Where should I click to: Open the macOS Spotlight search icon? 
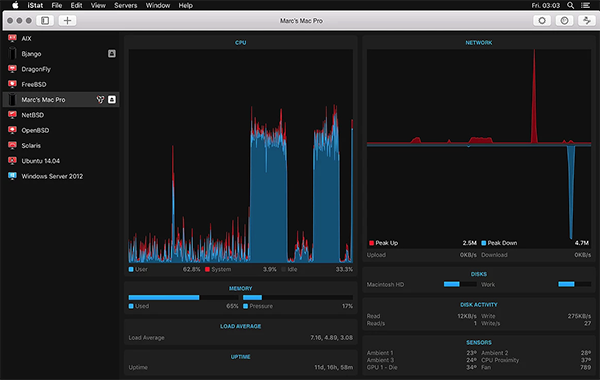coord(570,5)
